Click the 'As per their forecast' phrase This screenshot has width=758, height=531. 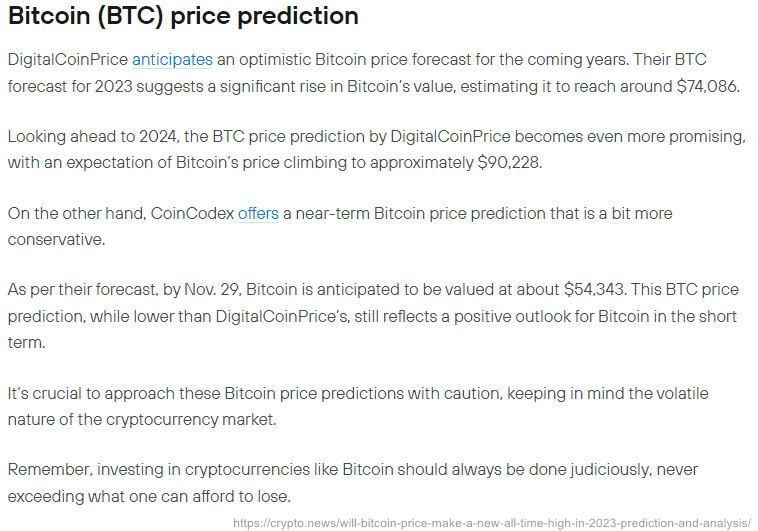tap(83, 289)
